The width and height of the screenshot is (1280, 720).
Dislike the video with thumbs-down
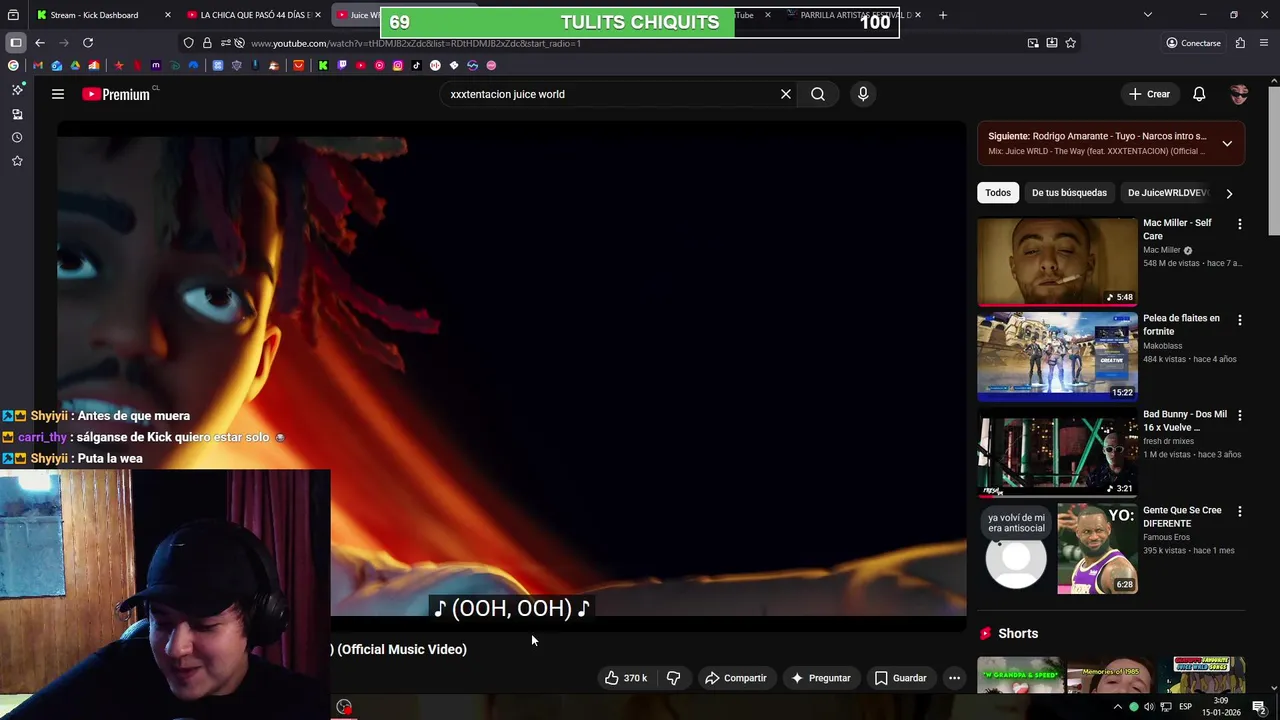tap(673, 678)
